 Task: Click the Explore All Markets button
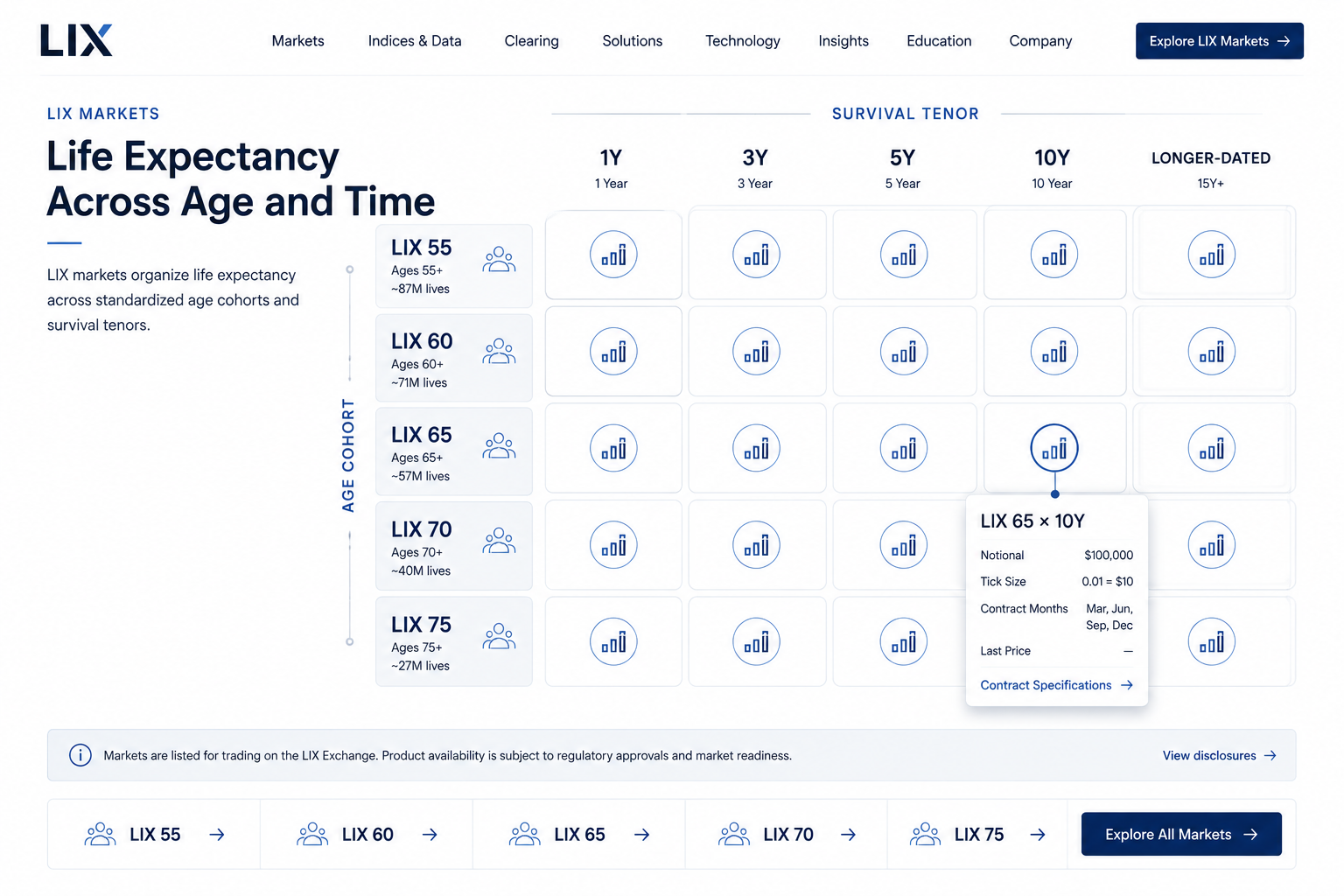click(x=1181, y=834)
